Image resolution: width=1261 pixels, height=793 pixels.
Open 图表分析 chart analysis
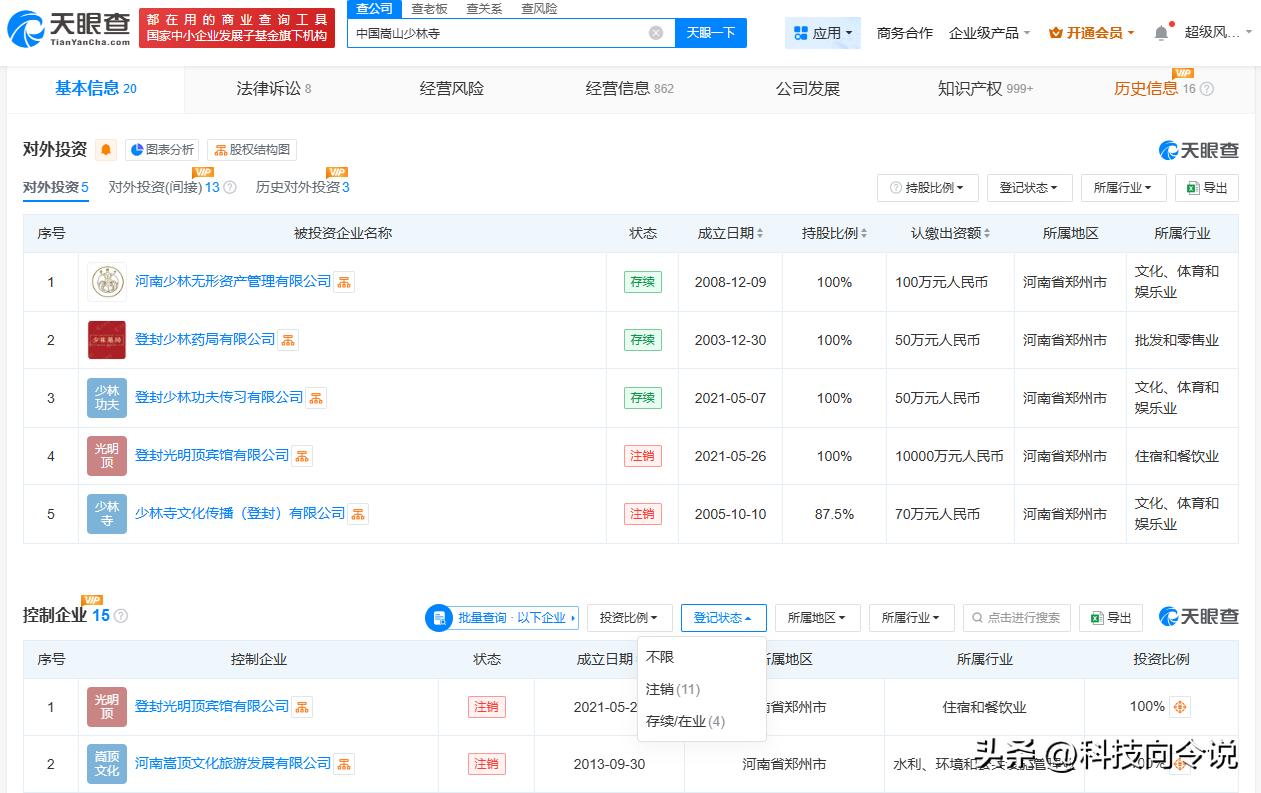161,150
